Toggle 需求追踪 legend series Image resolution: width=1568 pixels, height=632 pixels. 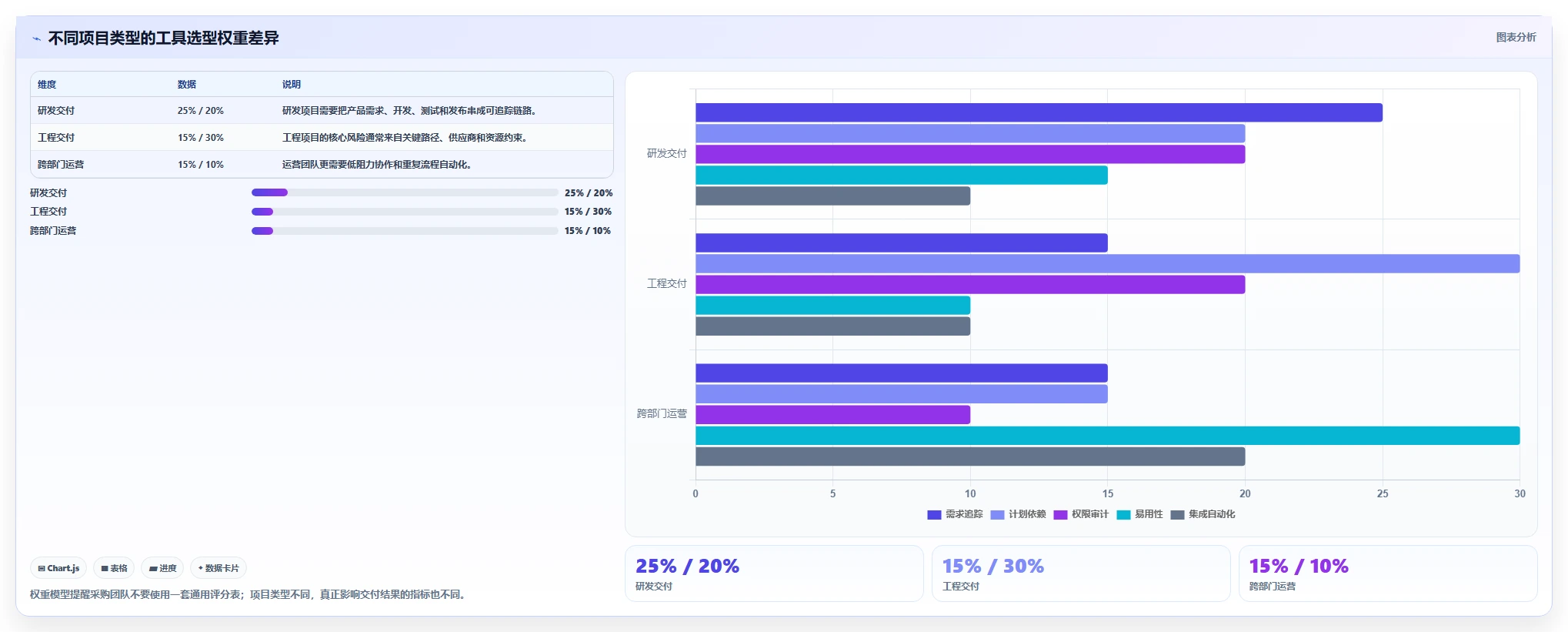(955, 514)
